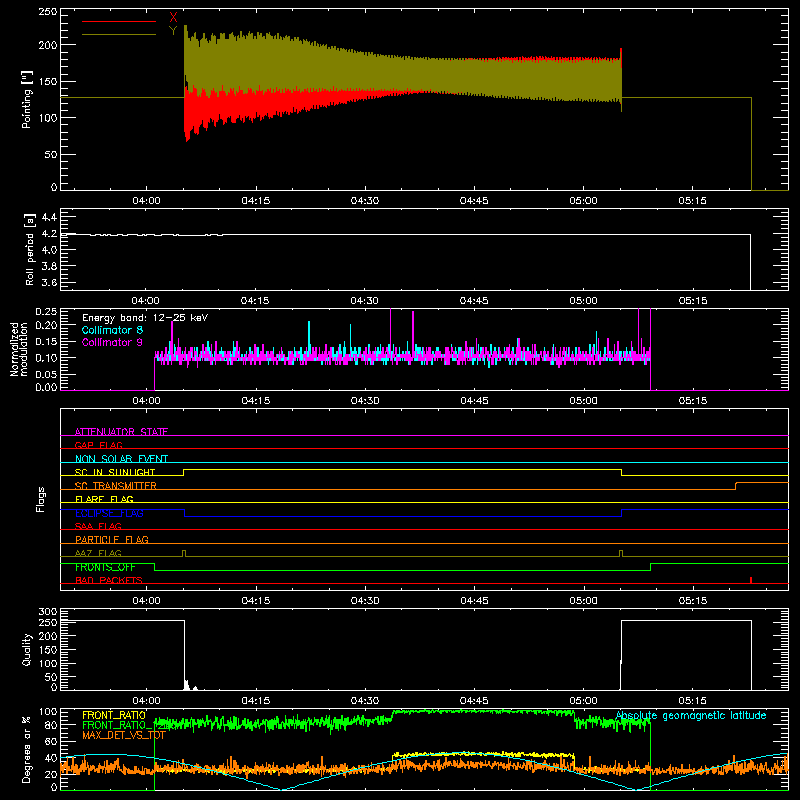Click the 4.4 value on Roll period axis
This screenshot has height=800, width=800.
(49, 217)
